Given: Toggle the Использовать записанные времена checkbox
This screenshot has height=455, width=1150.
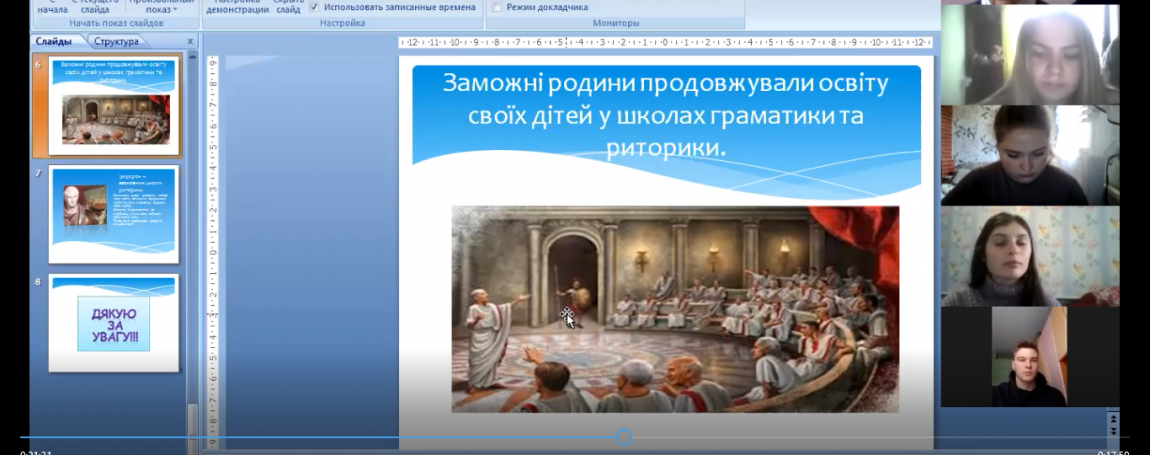Looking at the screenshot, I should point(314,7).
